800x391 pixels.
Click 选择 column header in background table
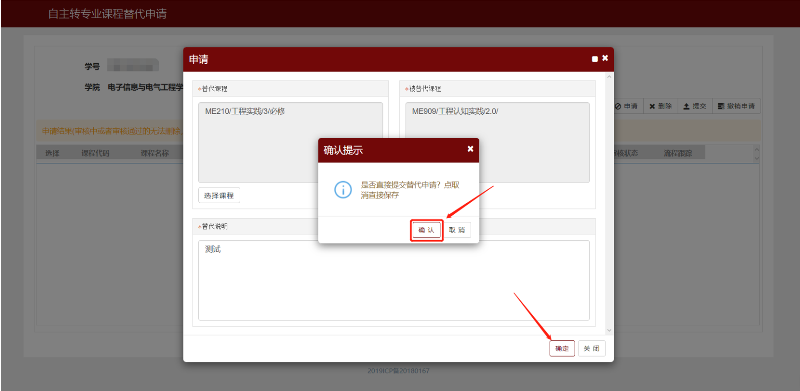pos(53,153)
